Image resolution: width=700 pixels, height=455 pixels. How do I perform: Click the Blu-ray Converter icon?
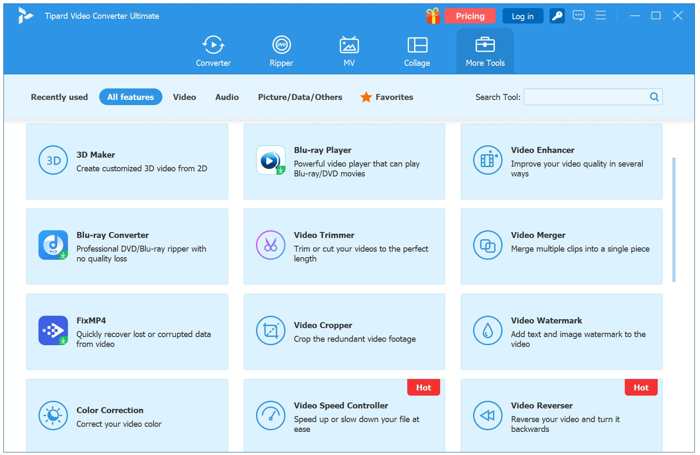tap(53, 245)
